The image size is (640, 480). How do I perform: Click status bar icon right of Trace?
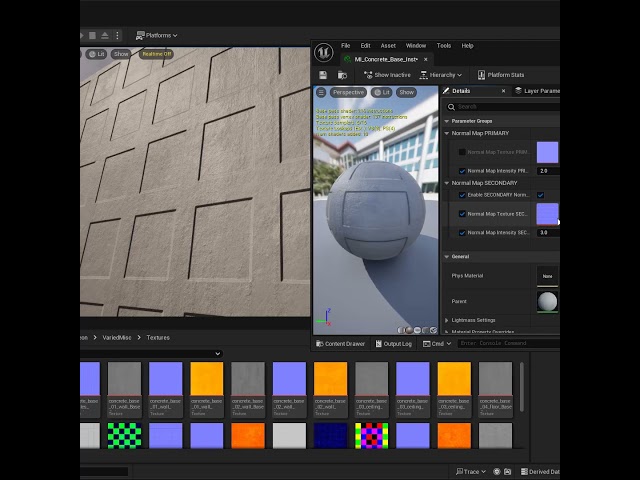[x=496, y=471]
